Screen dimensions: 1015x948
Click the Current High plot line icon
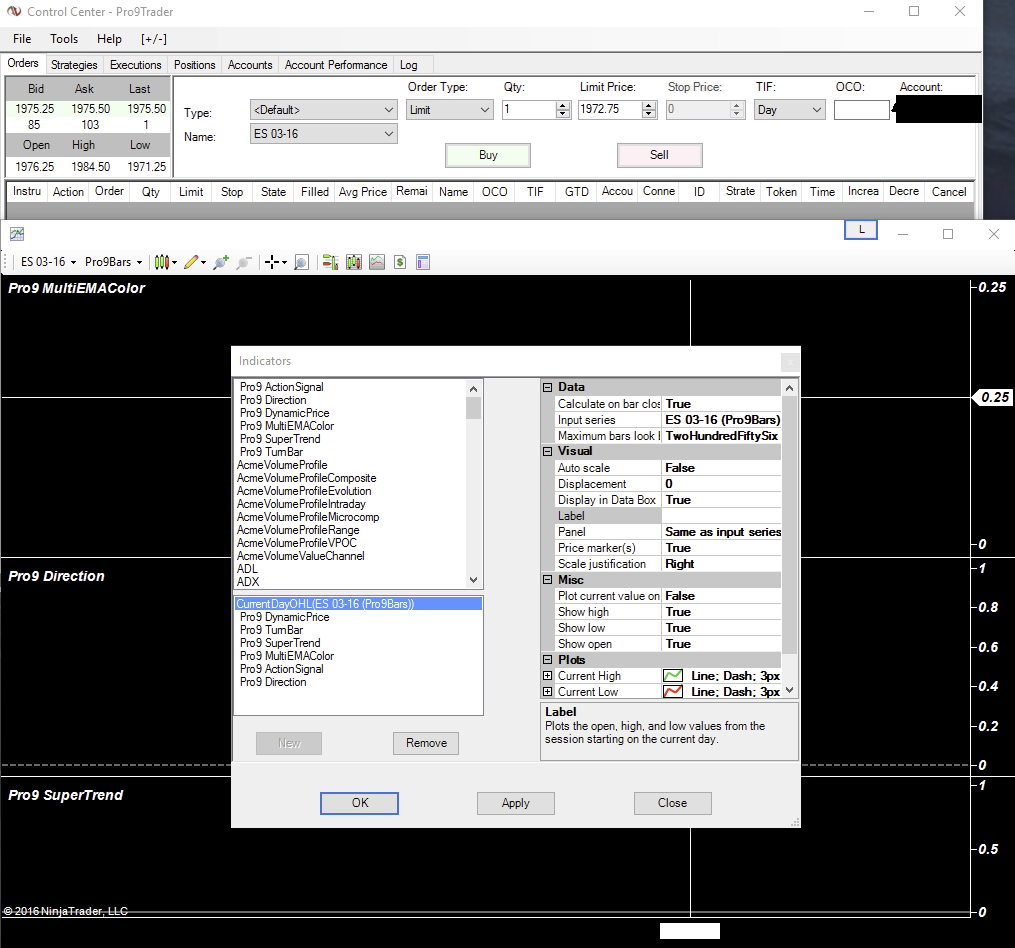tap(673, 676)
